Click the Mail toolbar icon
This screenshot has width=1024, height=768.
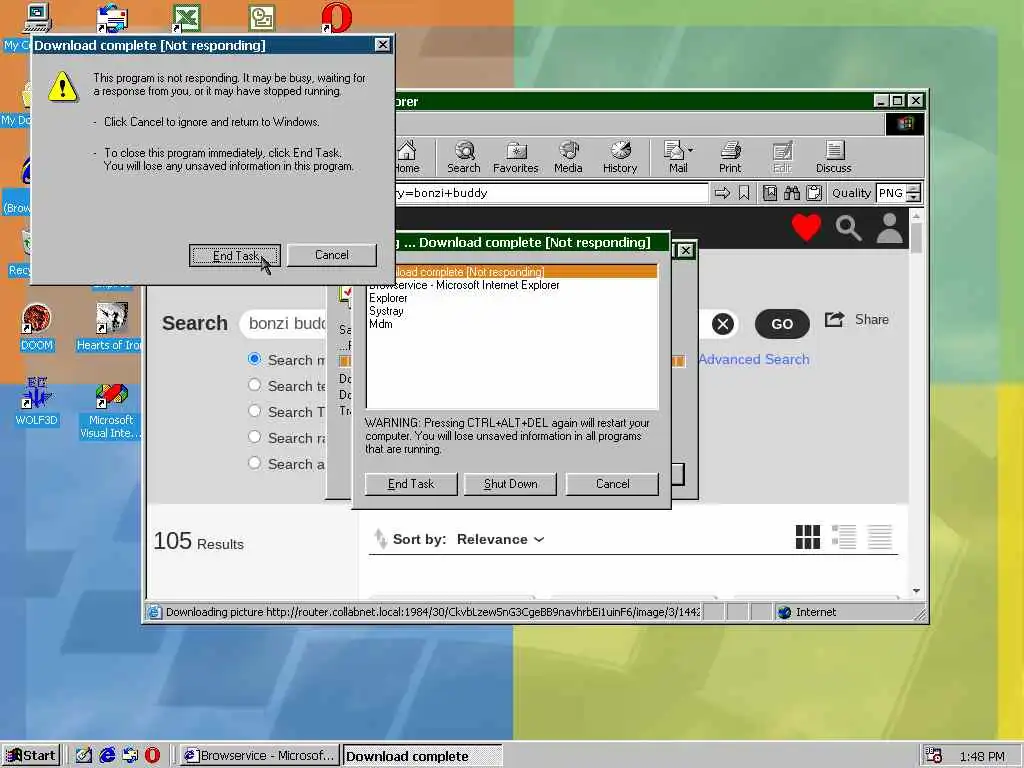coord(675,157)
